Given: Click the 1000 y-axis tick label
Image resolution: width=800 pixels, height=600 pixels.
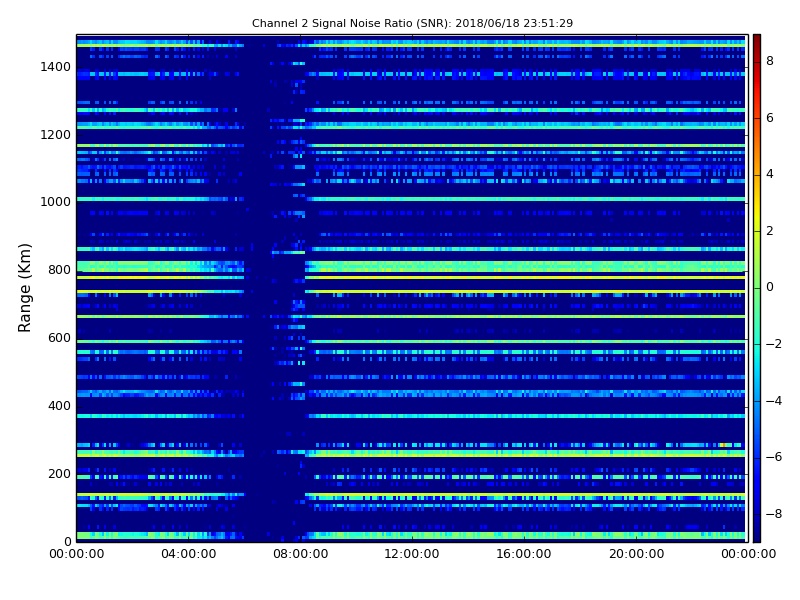Looking at the screenshot, I should [56, 202].
